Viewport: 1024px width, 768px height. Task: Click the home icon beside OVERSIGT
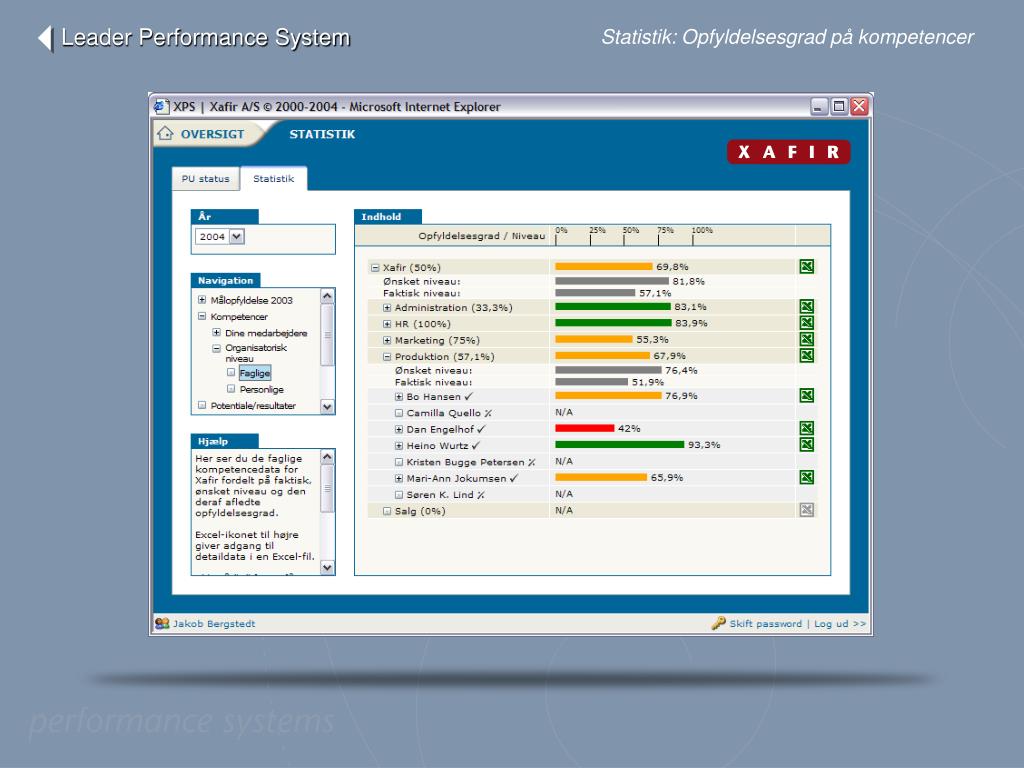[x=165, y=133]
